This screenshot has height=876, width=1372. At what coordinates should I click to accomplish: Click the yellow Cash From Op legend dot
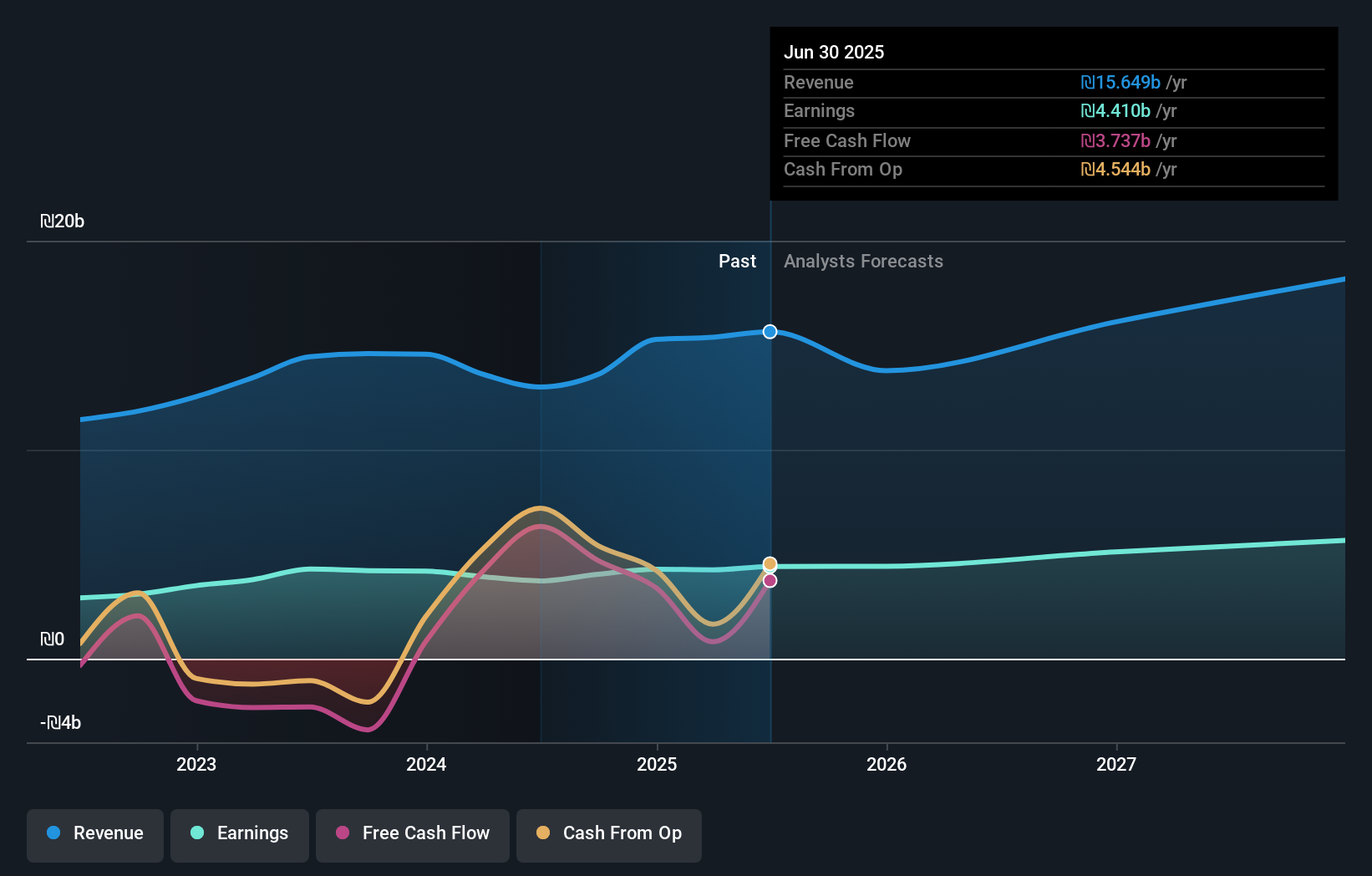pyautogui.click(x=544, y=833)
